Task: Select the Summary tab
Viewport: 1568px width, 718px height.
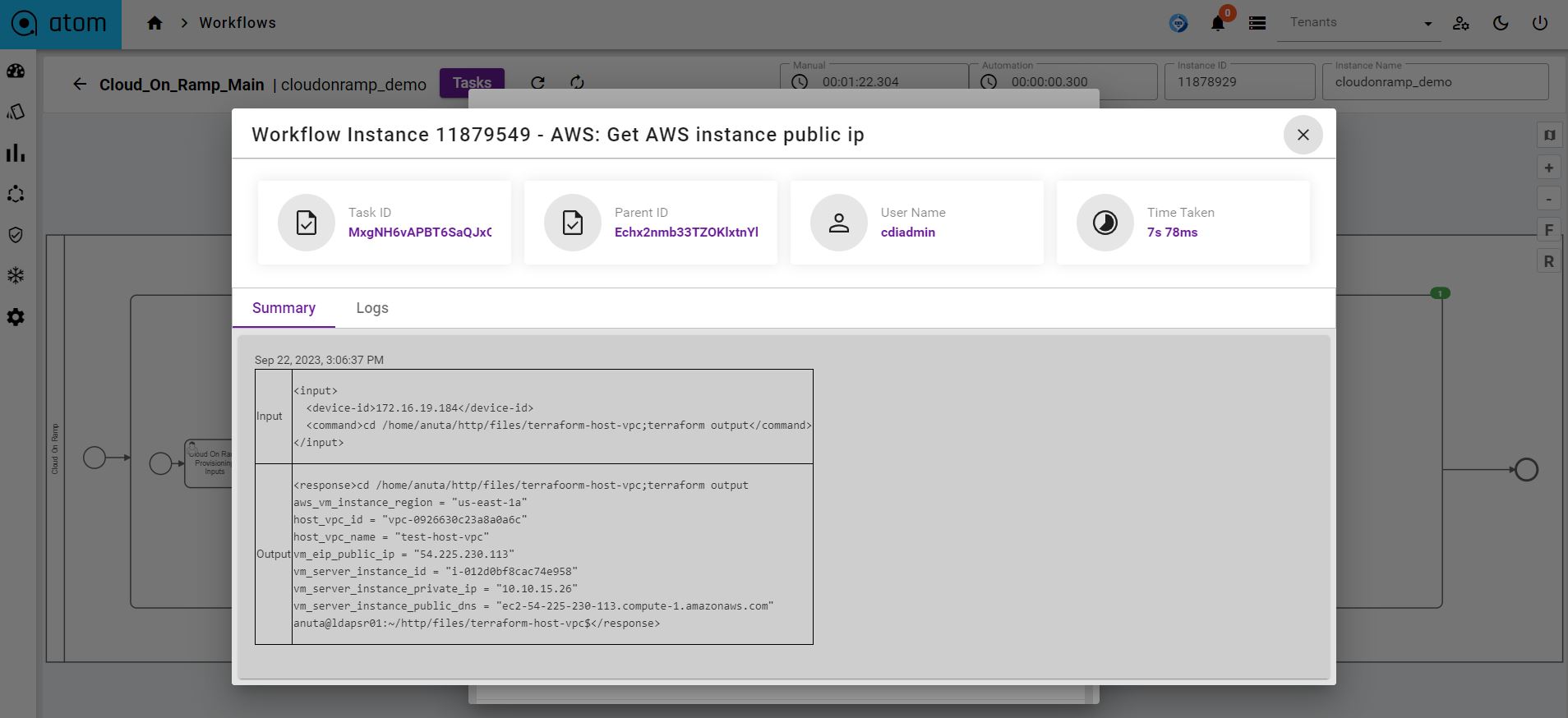Action: (284, 308)
